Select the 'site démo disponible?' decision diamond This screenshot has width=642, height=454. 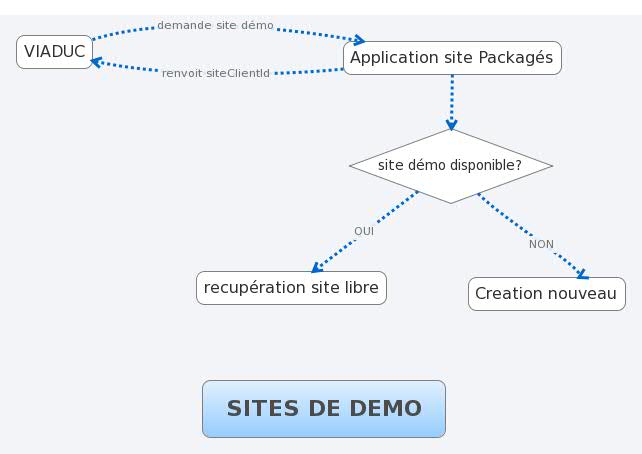click(450, 165)
